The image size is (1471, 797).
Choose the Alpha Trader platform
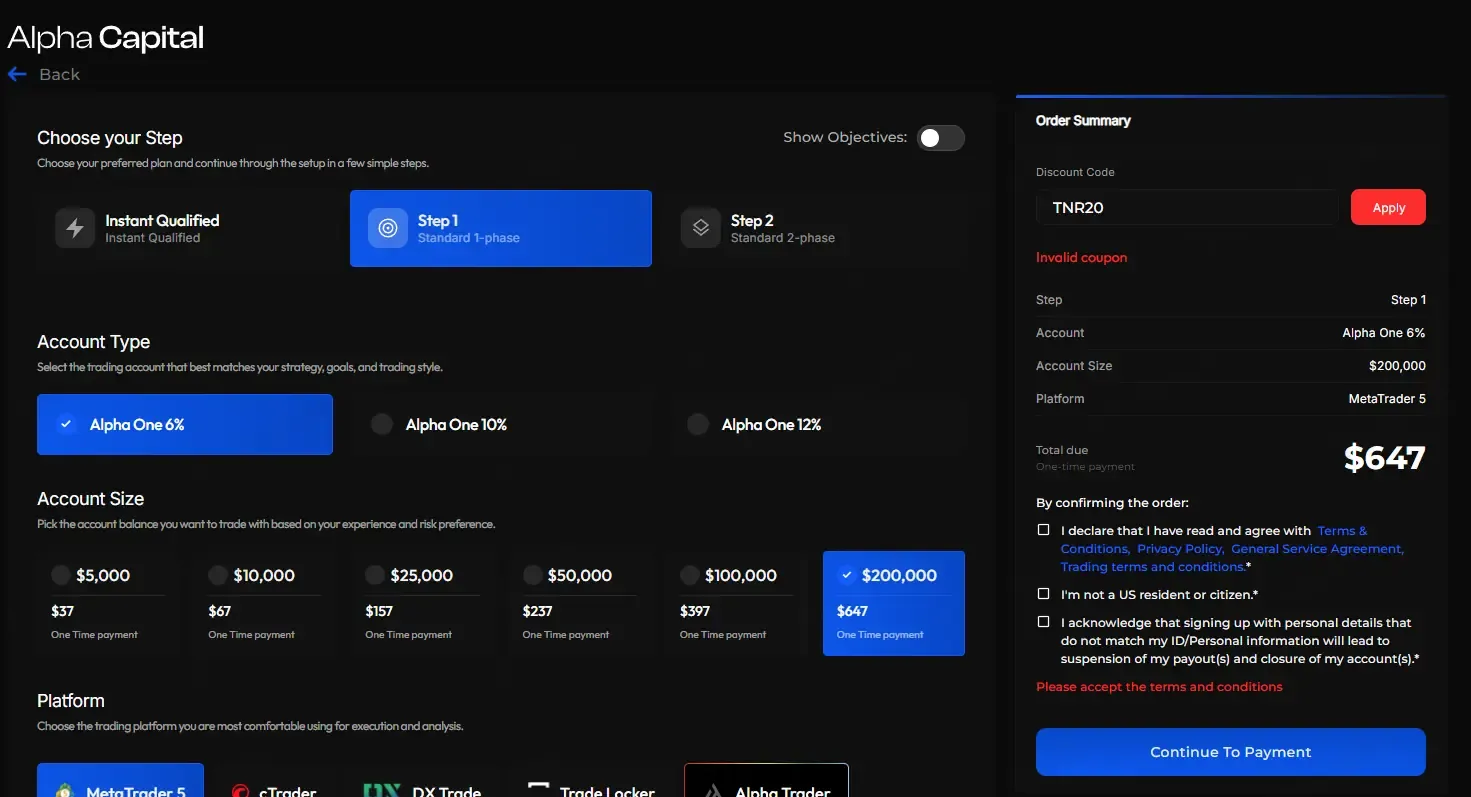click(x=766, y=781)
